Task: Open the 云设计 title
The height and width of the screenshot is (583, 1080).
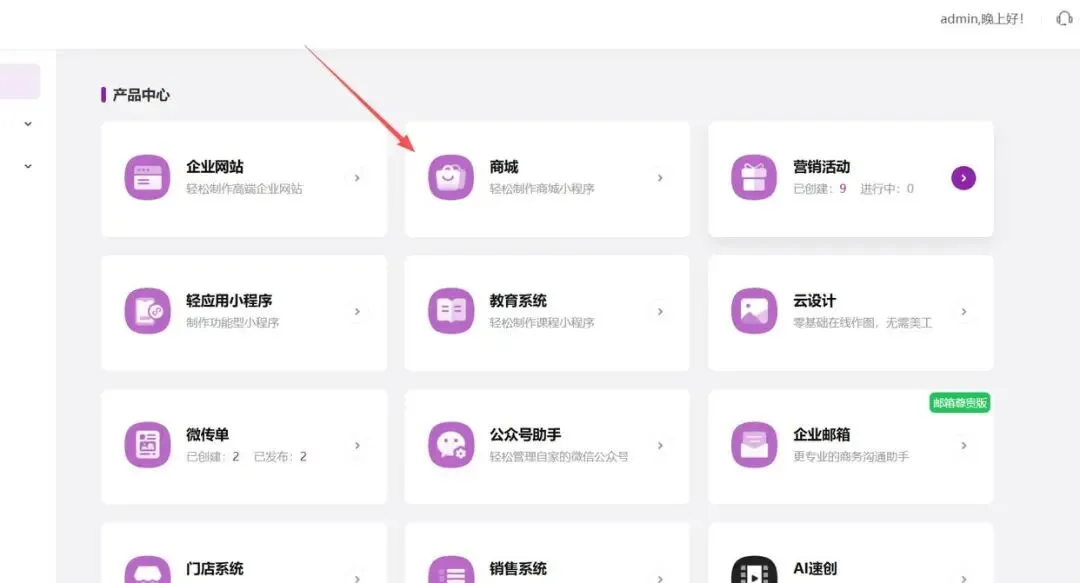Action: point(815,300)
